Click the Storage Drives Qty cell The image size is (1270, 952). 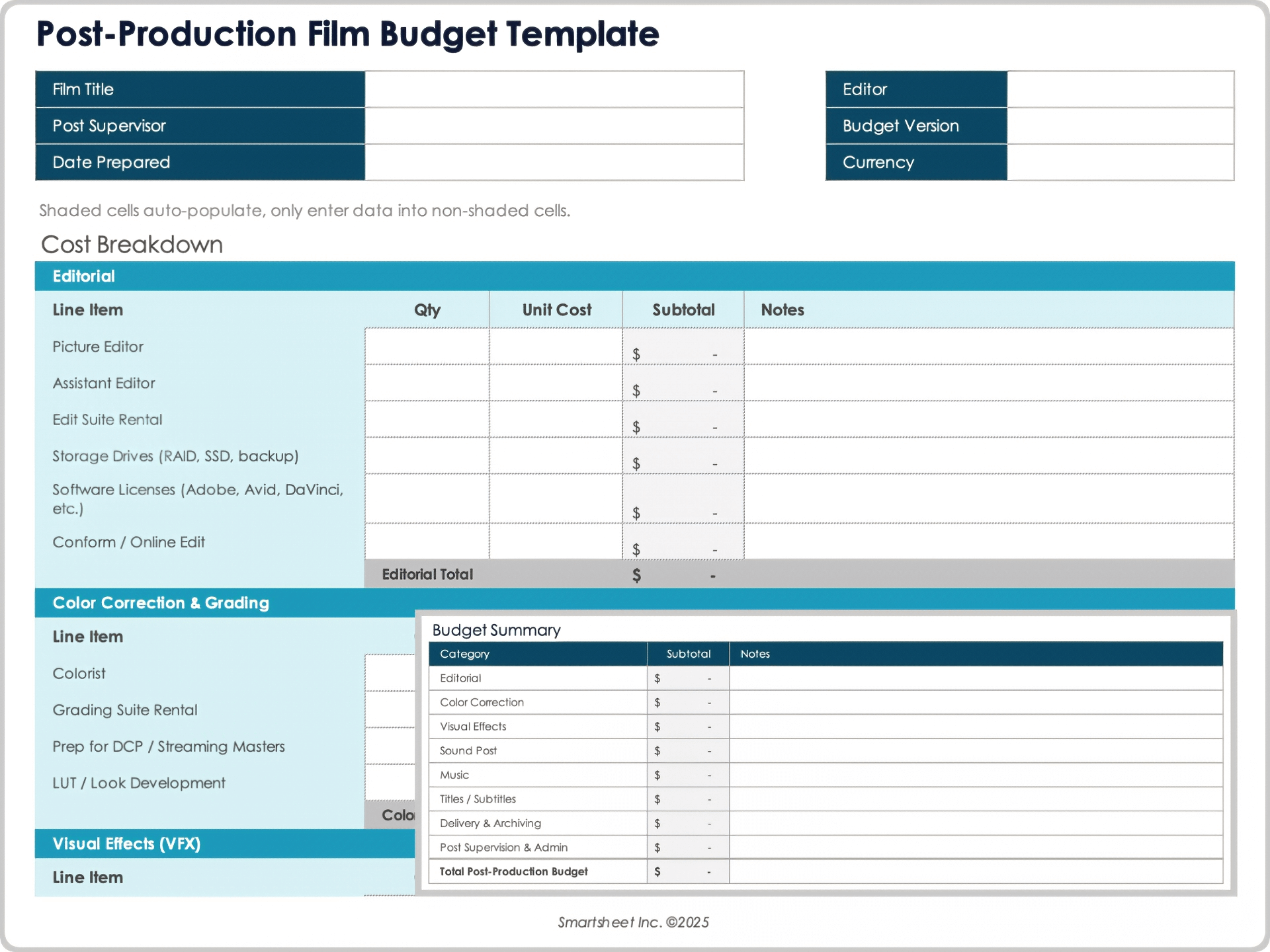coord(427,456)
